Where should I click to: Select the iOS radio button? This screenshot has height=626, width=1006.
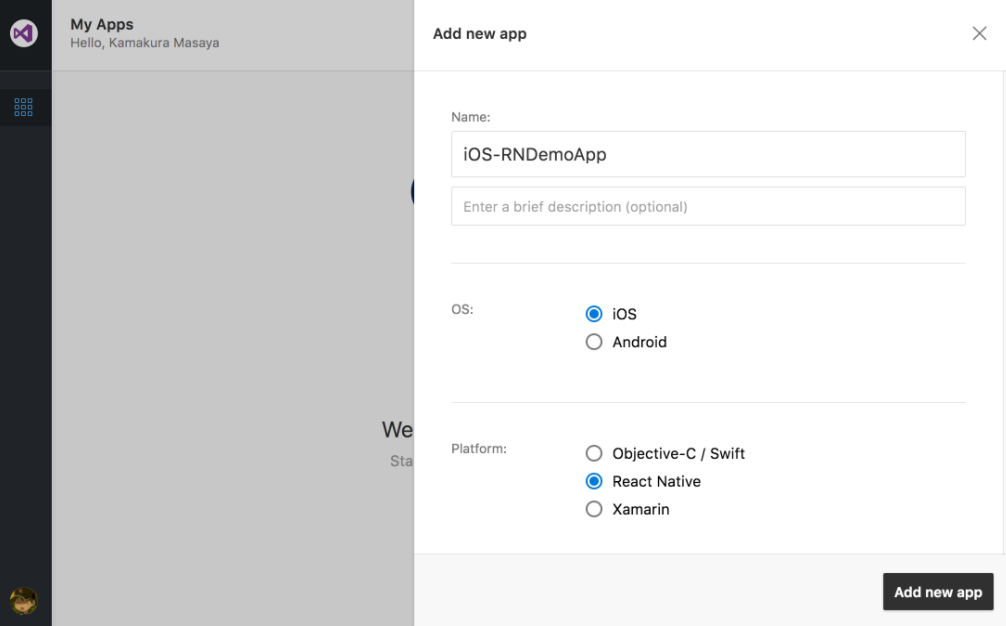point(594,314)
